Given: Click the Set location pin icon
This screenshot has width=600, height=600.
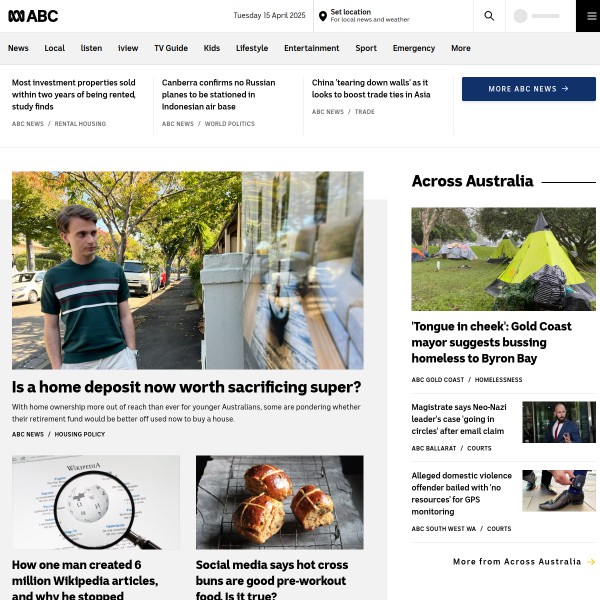Looking at the screenshot, I should tap(323, 16).
